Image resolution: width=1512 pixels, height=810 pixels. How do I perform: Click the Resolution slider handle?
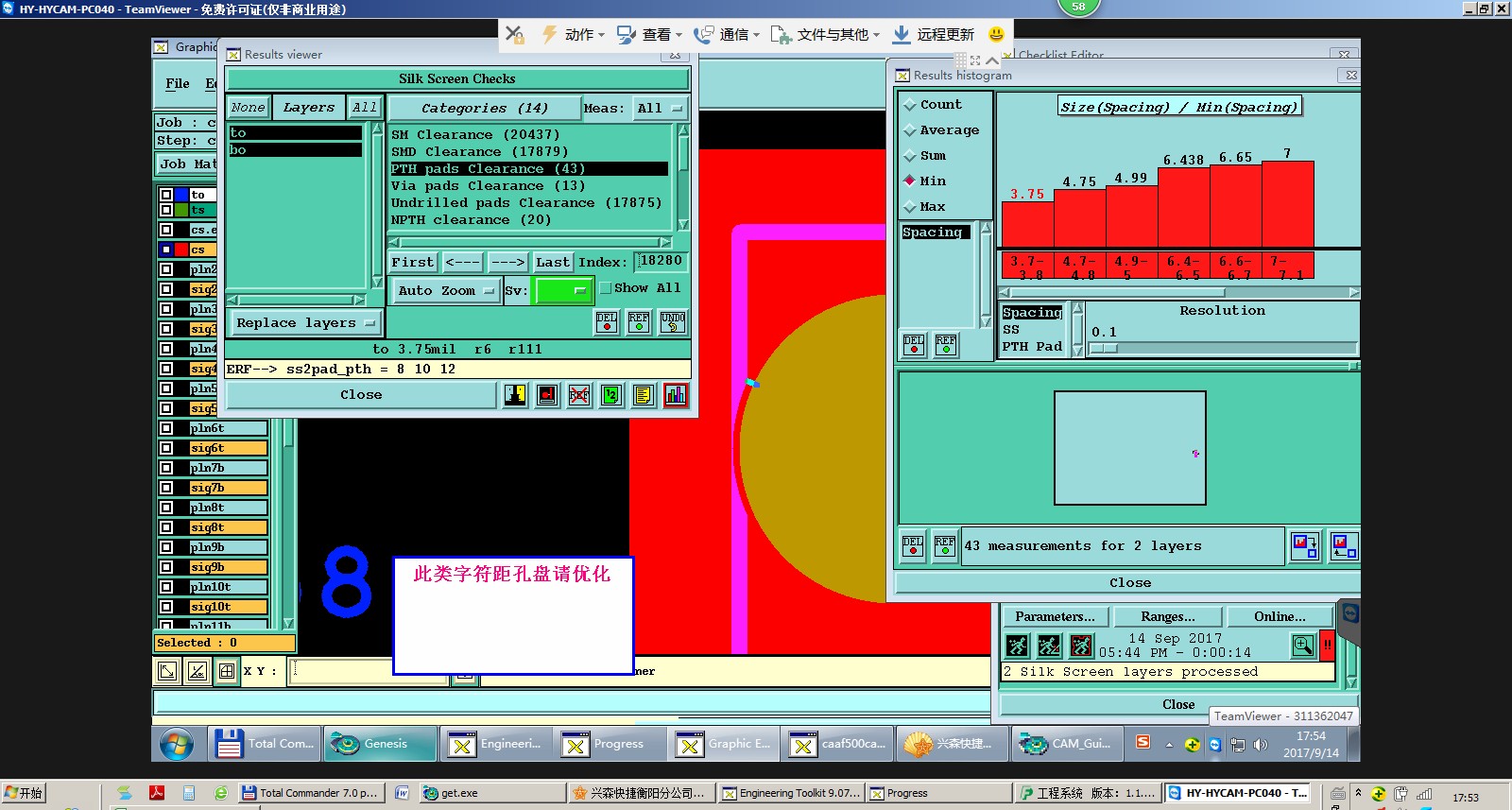[1104, 349]
